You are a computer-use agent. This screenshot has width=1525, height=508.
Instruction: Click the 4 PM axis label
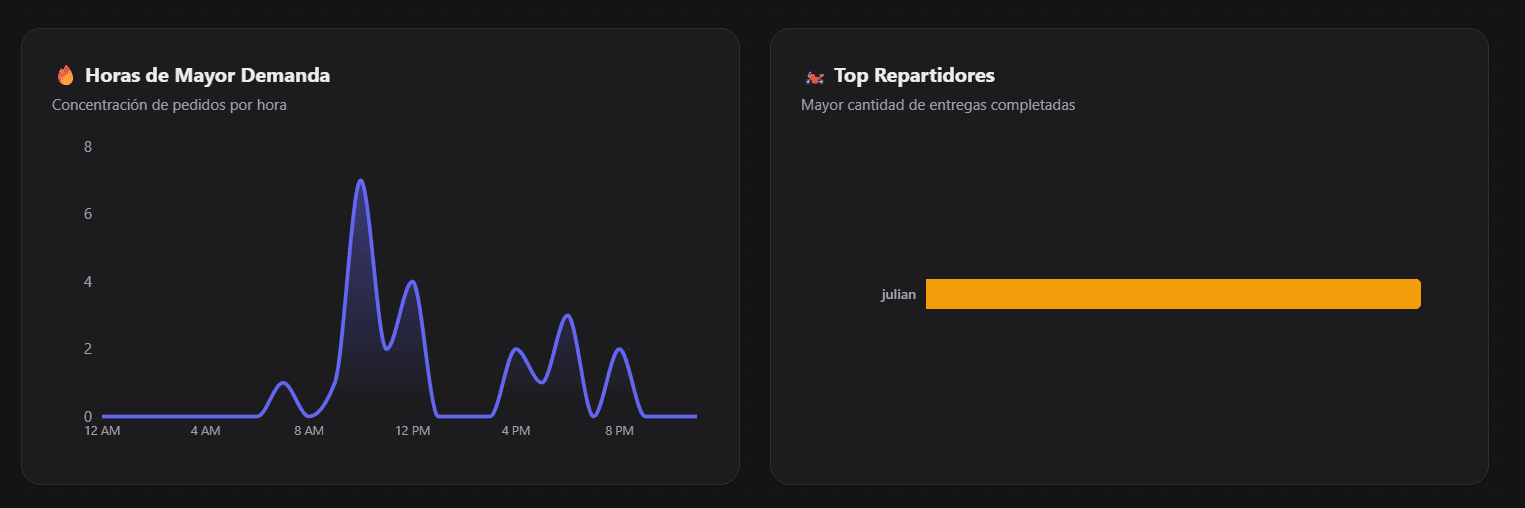(516, 431)
